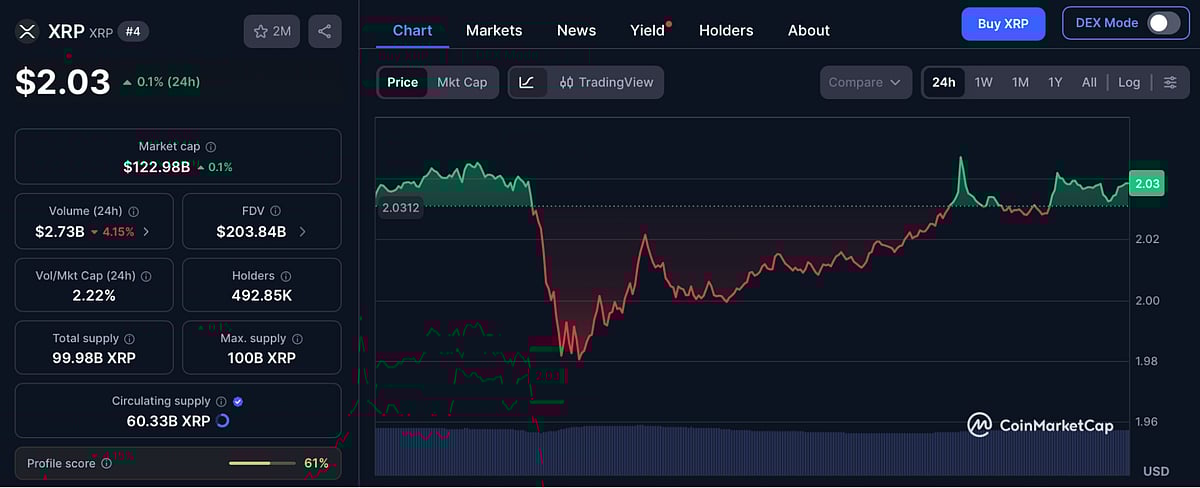Viewport: 1200px width, 488px height.
Task: Click the 492.85K holders value
Action: pyautogui.click(x=262, y=296)
